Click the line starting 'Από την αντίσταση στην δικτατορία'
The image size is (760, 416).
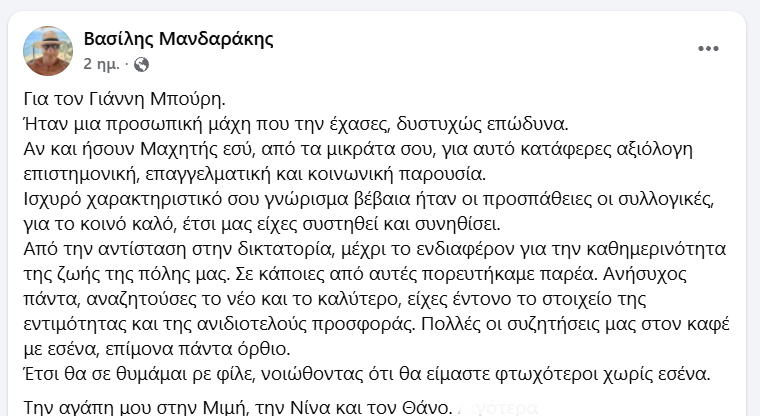point(375,249)
